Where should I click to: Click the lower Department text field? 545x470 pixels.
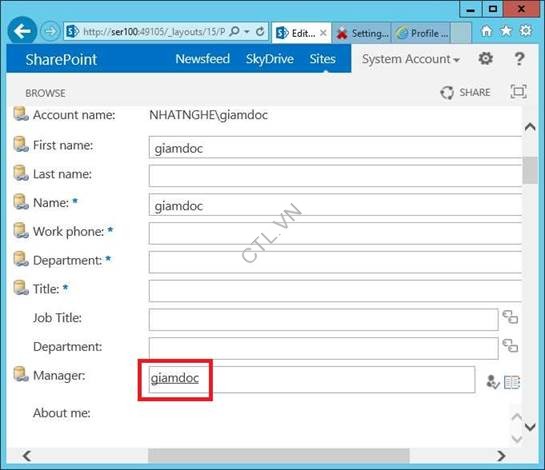click(x=324, y=349)
